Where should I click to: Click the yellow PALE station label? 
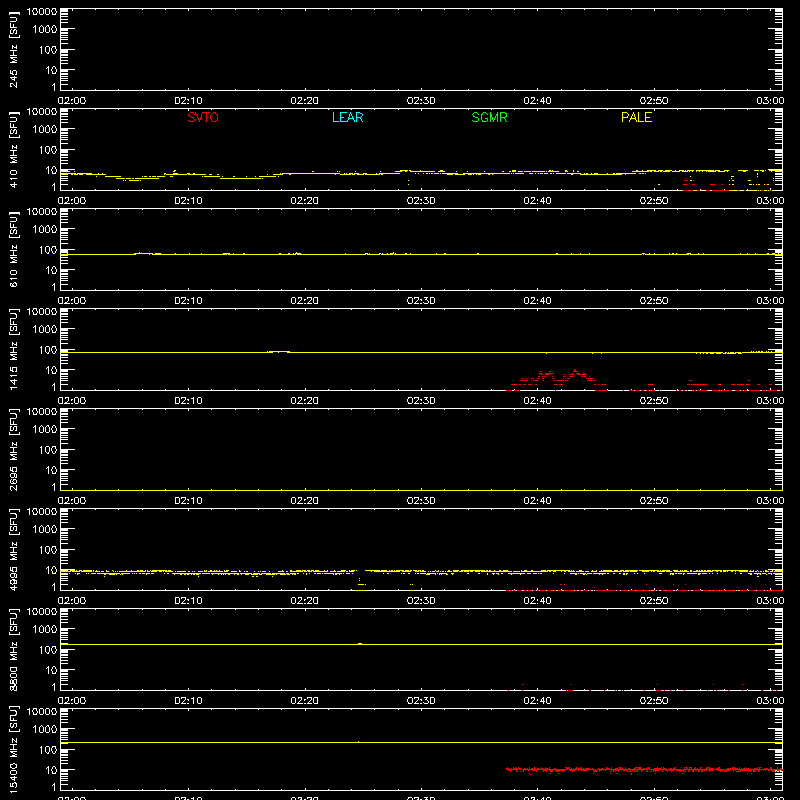pyautogui.click(x=636, y=117)
